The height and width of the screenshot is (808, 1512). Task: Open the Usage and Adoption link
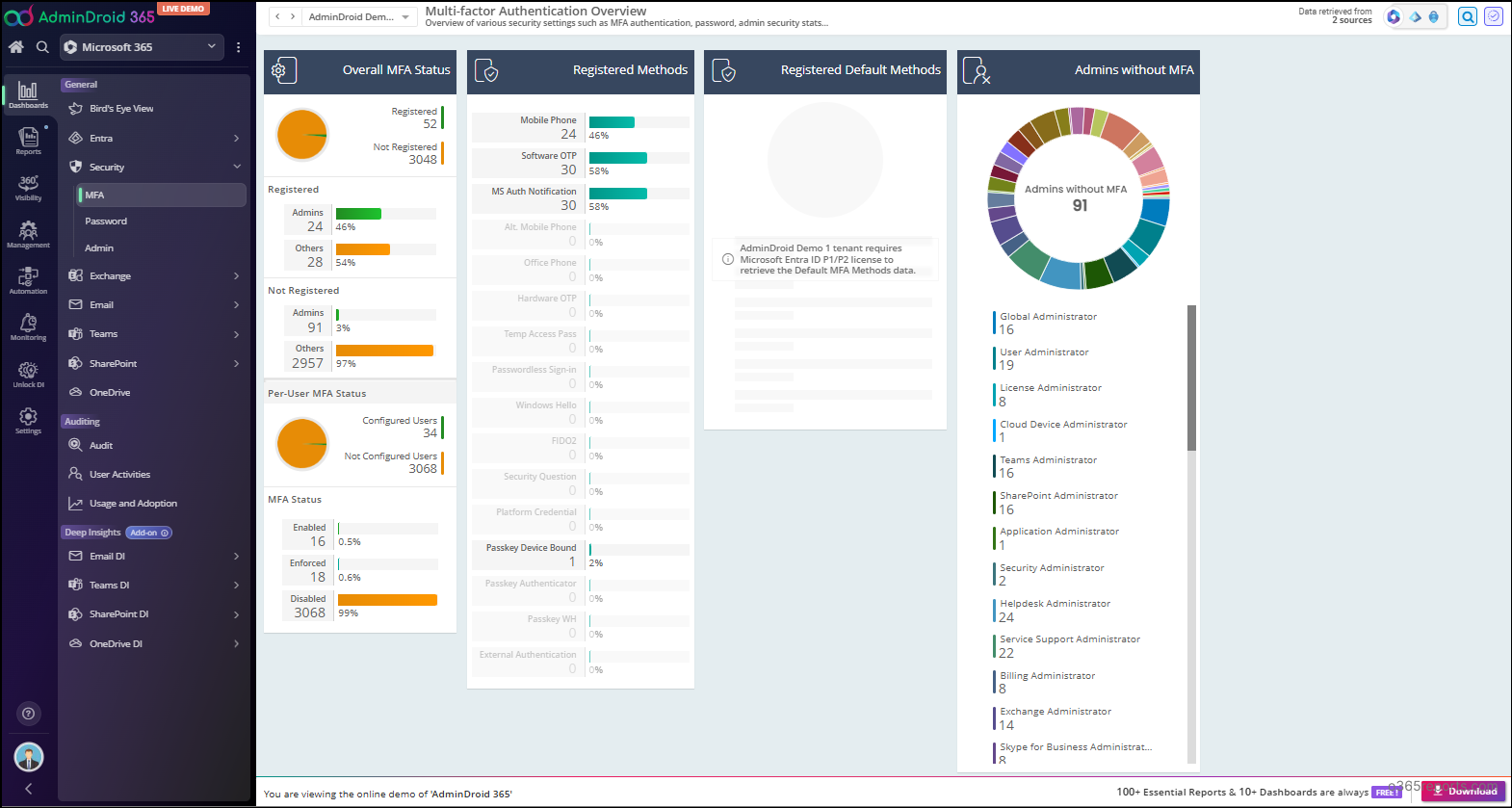pos(133,504)
